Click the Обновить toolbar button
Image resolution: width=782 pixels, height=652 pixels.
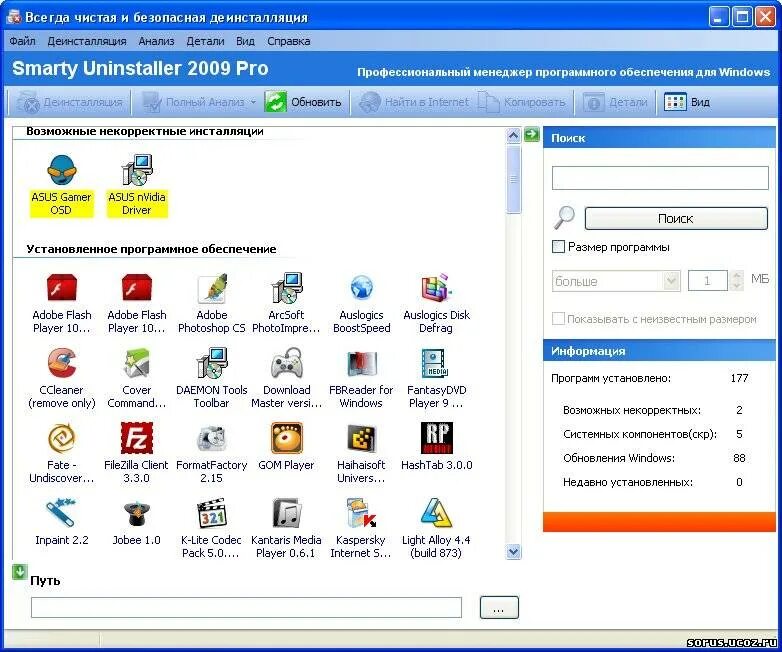tap(303, 102)
